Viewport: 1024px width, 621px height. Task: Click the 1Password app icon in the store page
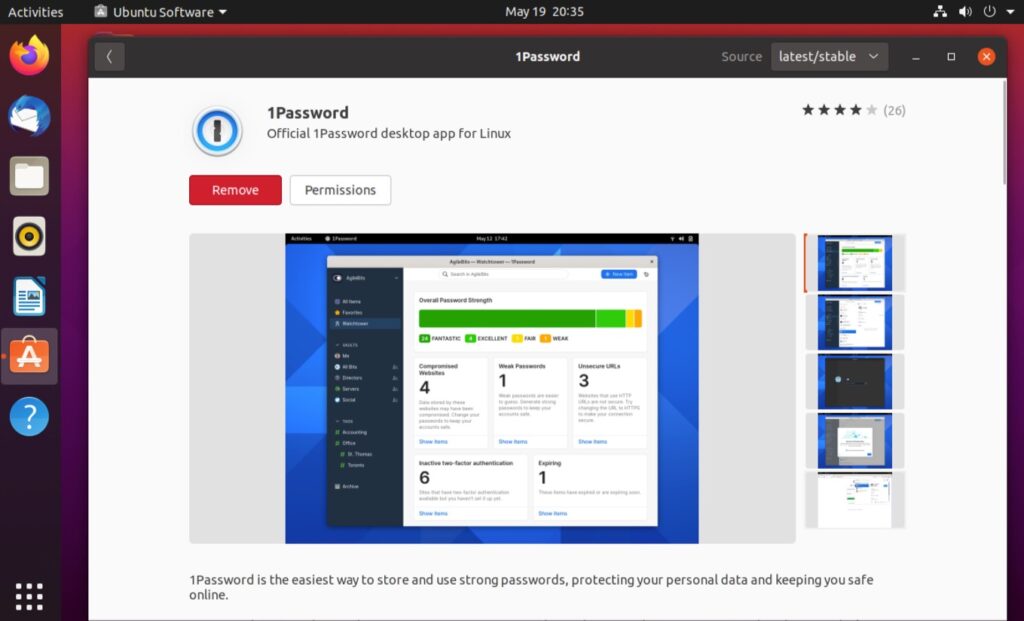point(217,130)
